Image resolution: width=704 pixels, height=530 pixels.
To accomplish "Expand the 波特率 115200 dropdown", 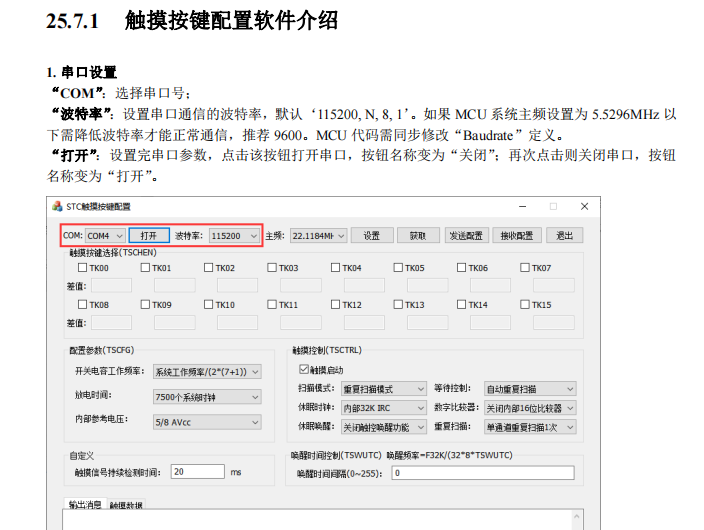I will (234, 236).
